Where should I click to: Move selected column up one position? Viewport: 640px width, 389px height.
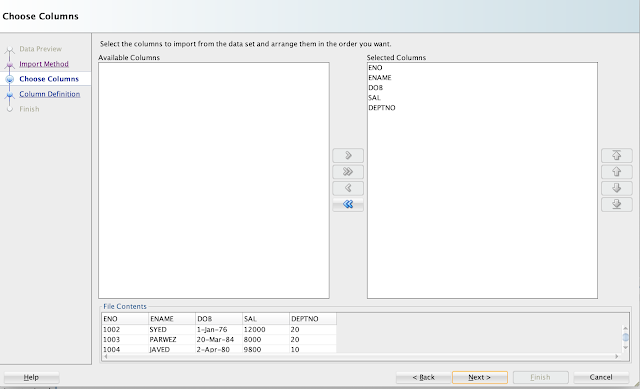coord(617,172)
